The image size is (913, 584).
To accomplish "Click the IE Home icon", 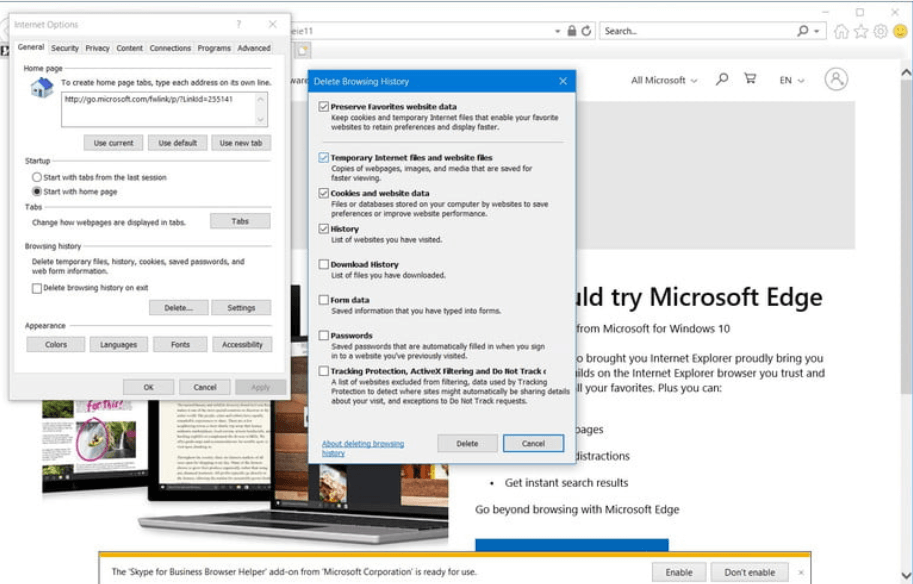I will tap(841, 31).
